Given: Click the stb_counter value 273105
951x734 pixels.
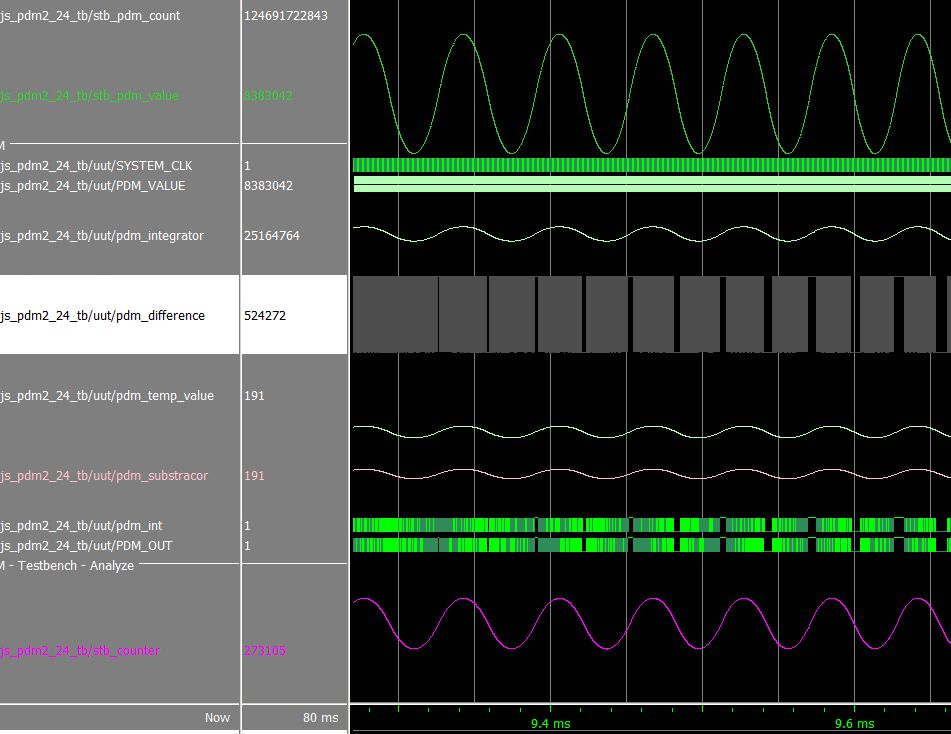Looking at the screenshot, I should tap(265, 651).
